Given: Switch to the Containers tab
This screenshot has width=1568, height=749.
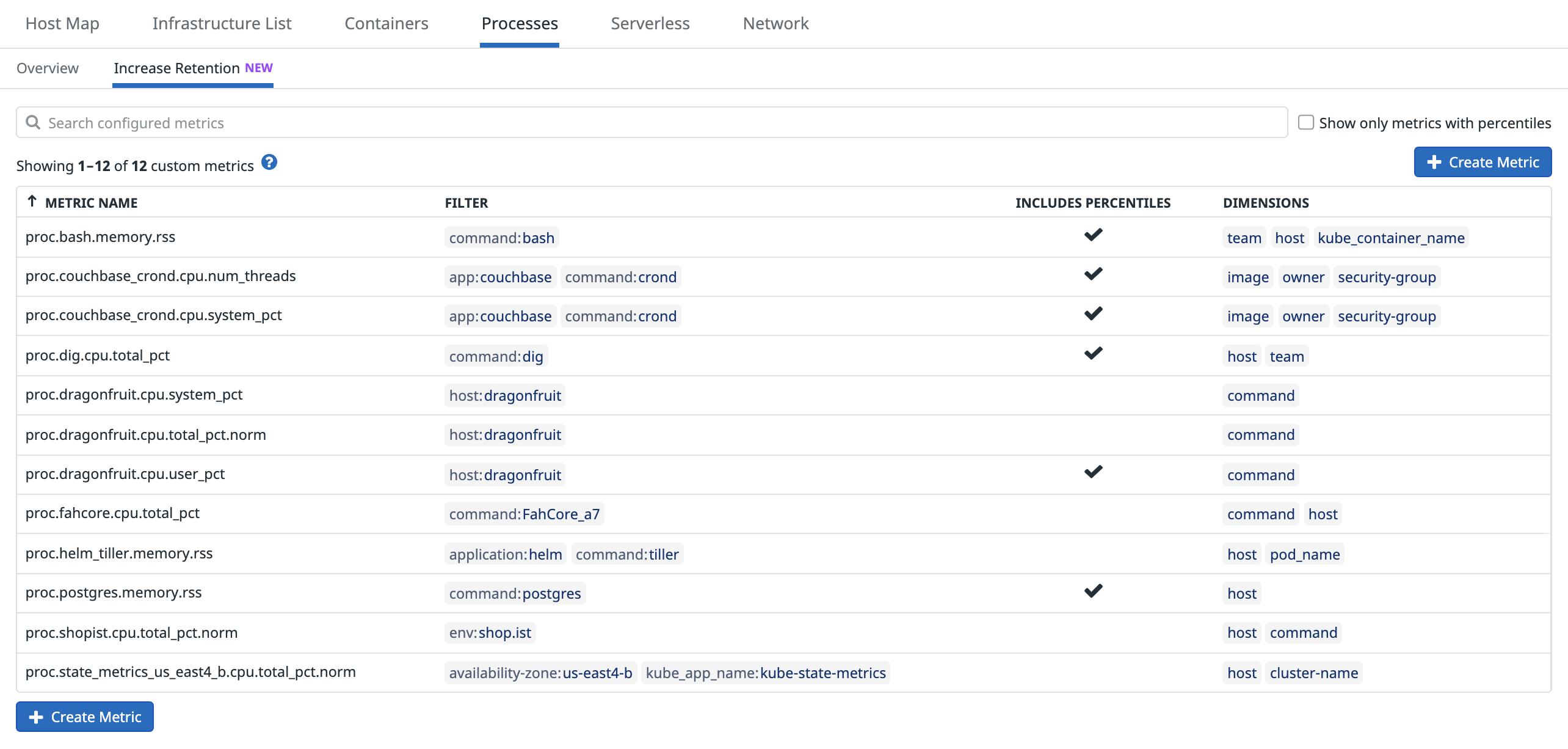Looking at the screenshot, I should pos(386,24).
